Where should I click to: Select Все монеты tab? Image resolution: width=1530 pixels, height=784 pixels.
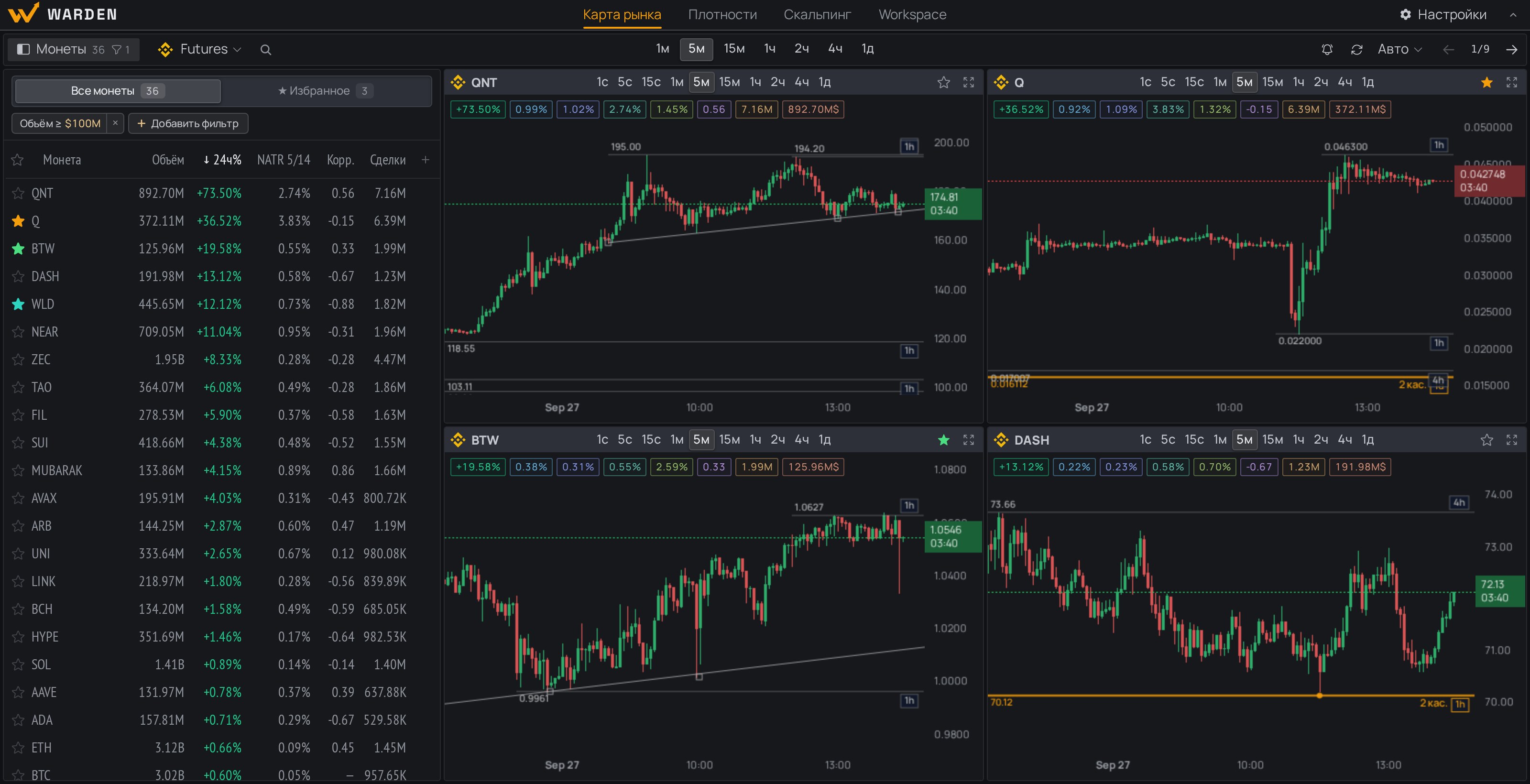click(118, 91)
